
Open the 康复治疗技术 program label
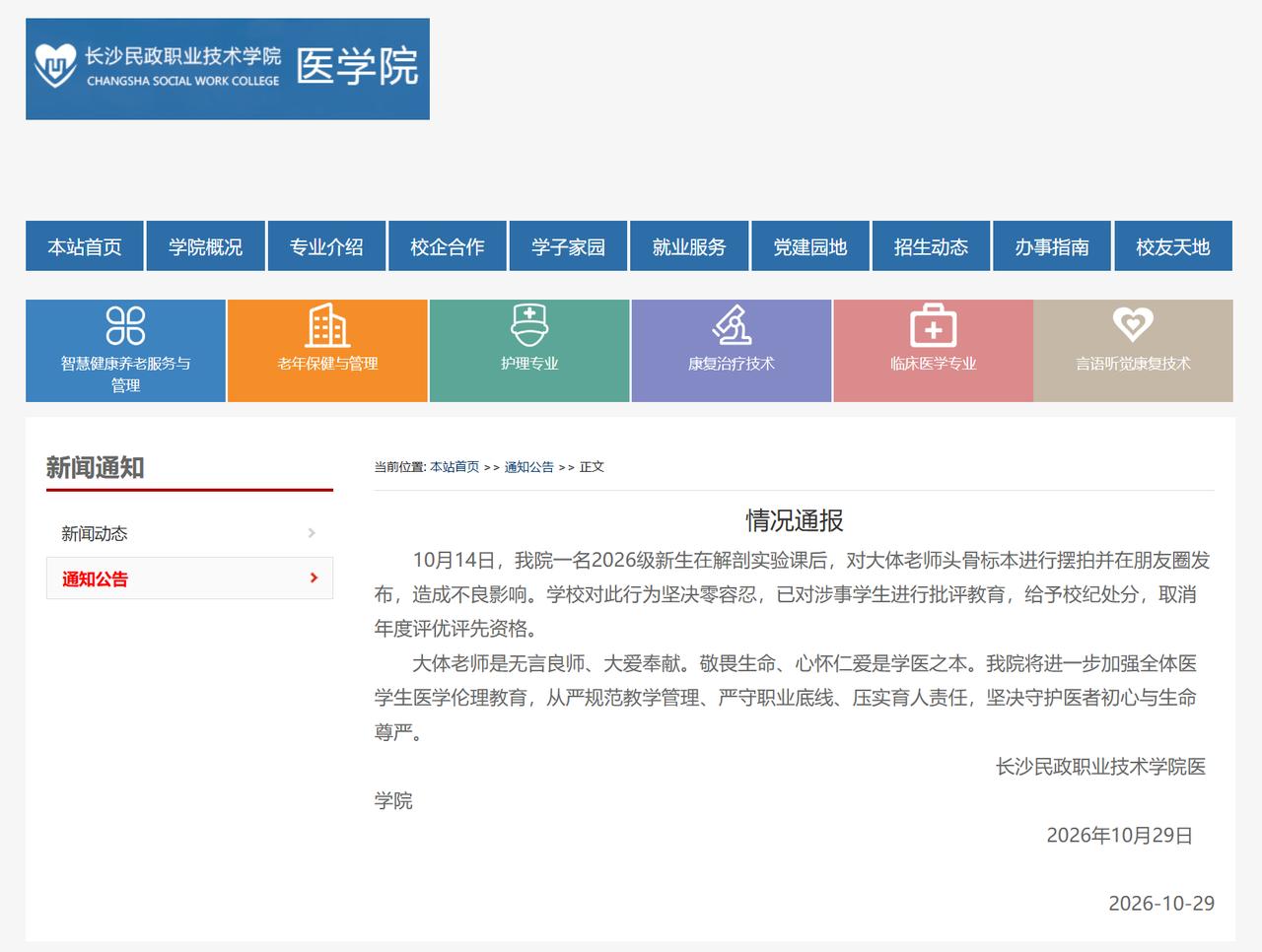pyautogui.click(x=732, y=364)
